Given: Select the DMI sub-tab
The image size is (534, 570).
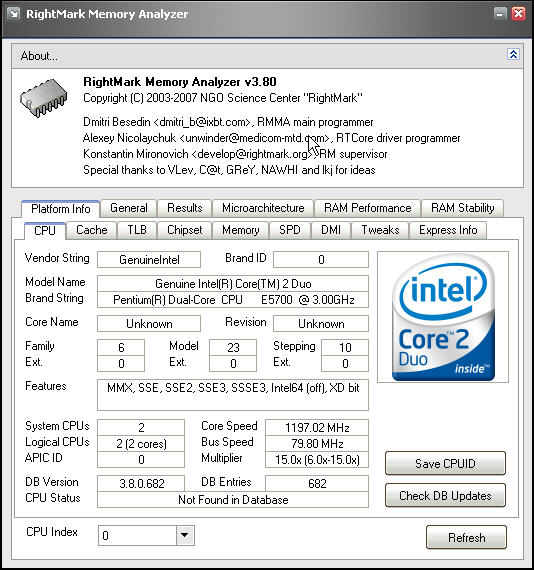Looking at the screenshot, I should point(331,230).
